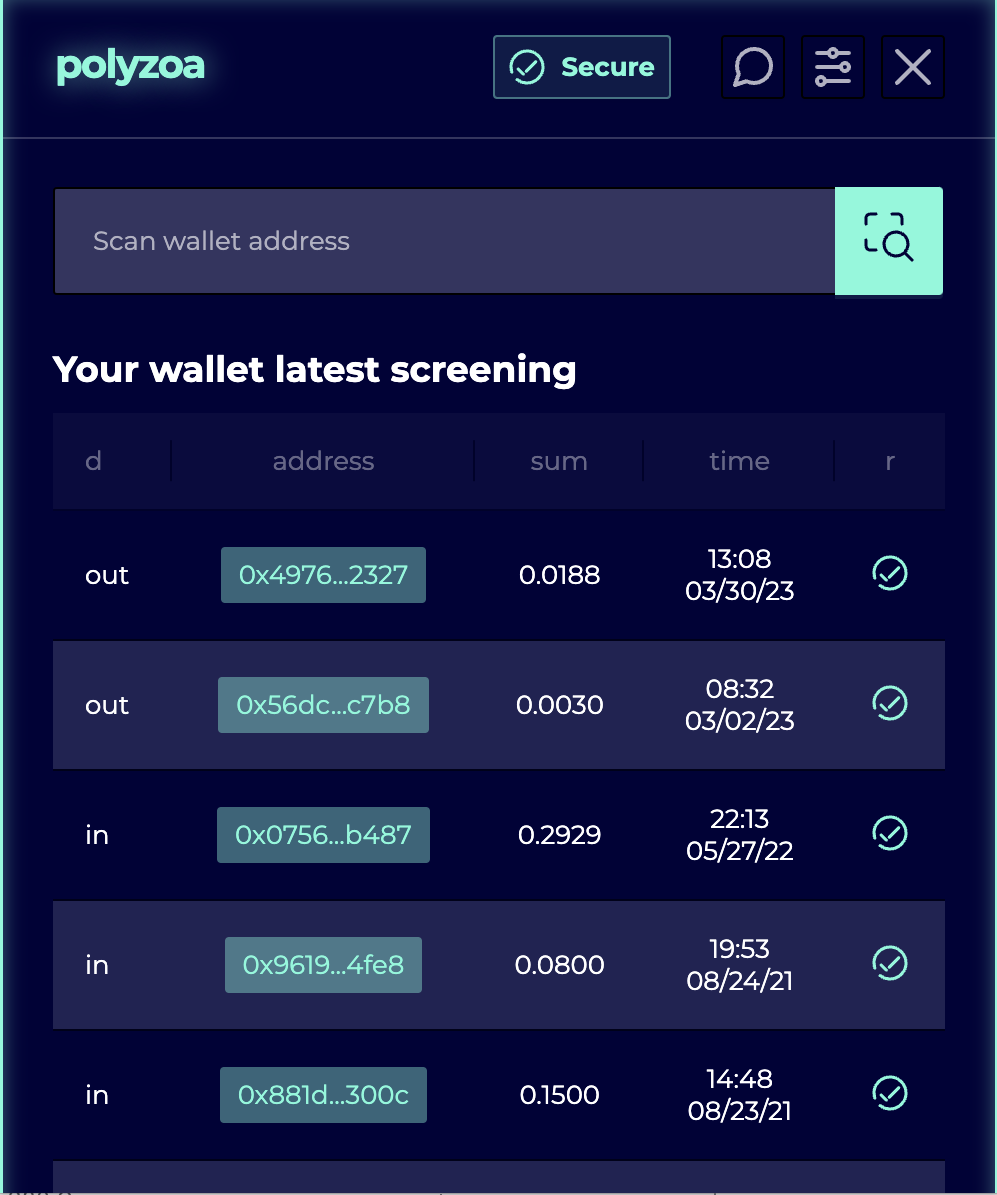The width and height of the screenshot is (997, 1195).
Task: Open address 0x0756...b487
Action: click(323, 835)
